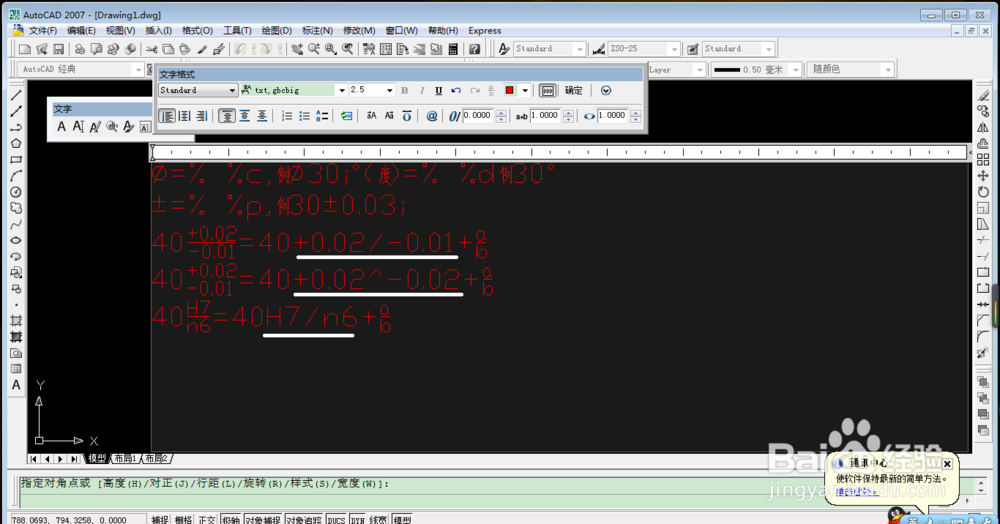Image resolution: width=1000 pixels, height=524 pixels.
Task: Toggle the ruler display button
Action: [x=547, y=91]
